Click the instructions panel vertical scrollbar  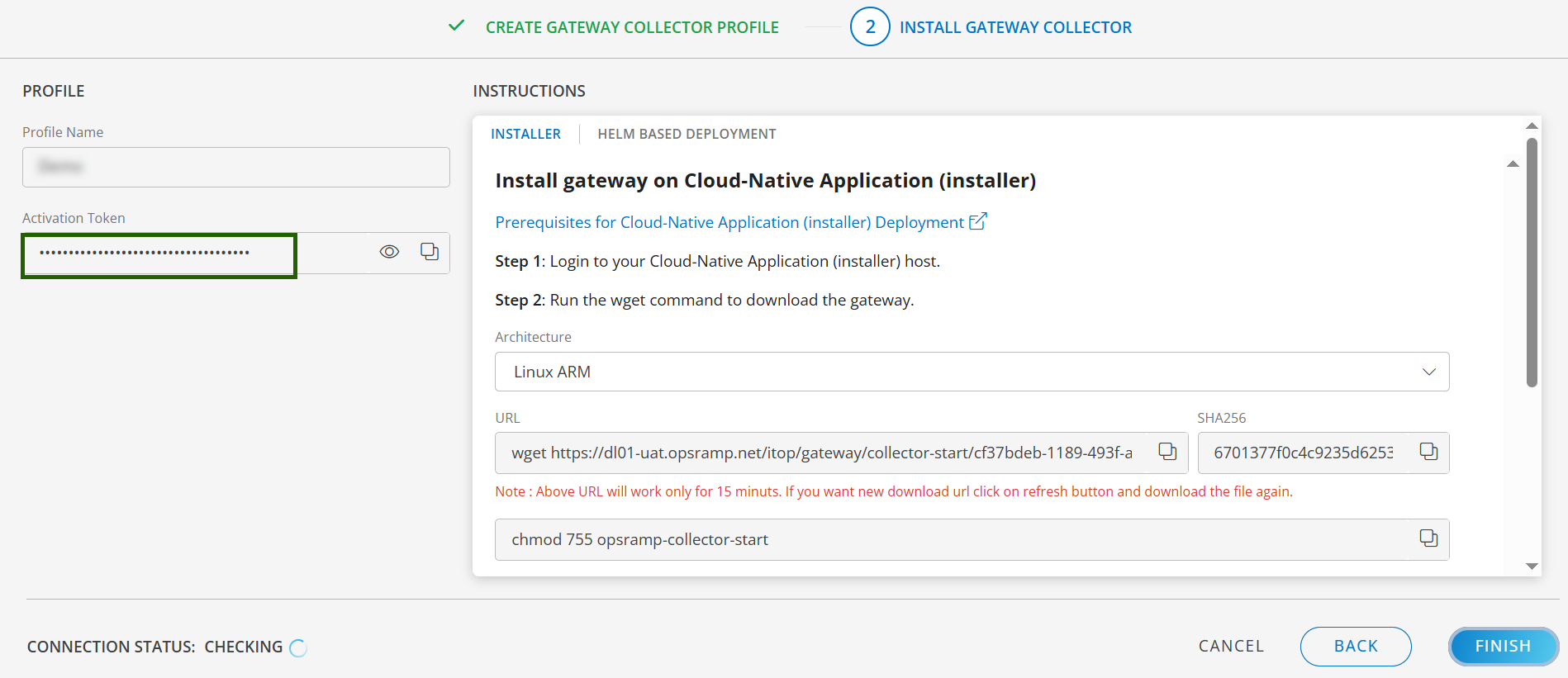(x=1532, y=263)
